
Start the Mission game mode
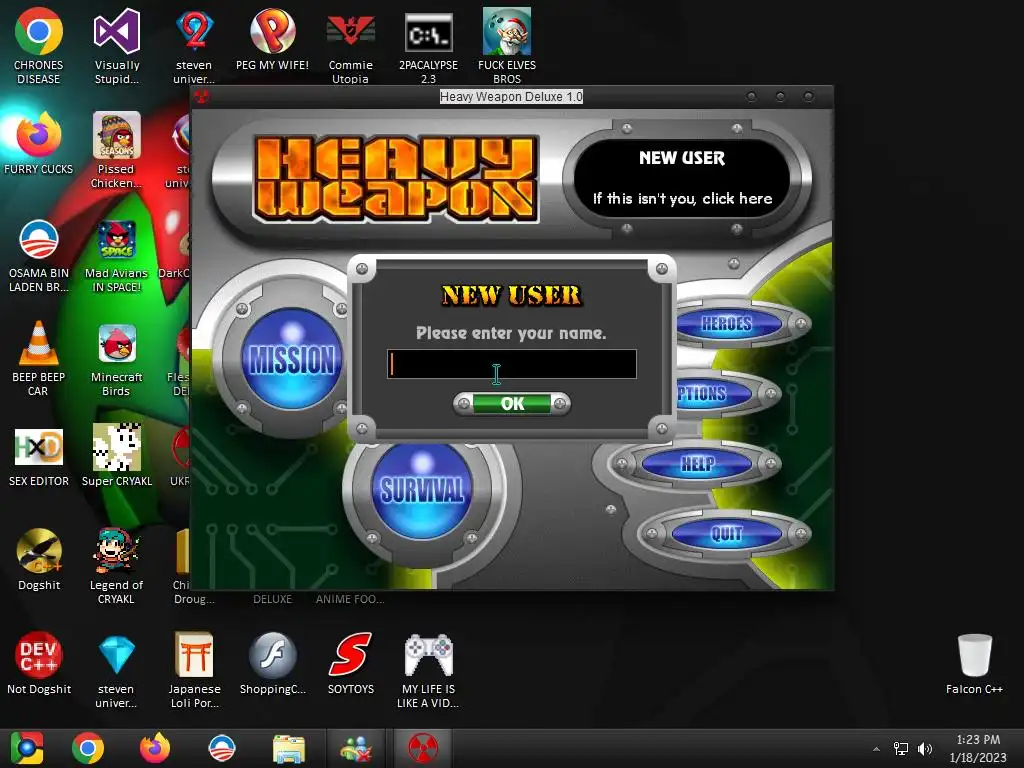pyautogui.click(x=292, y=359)
